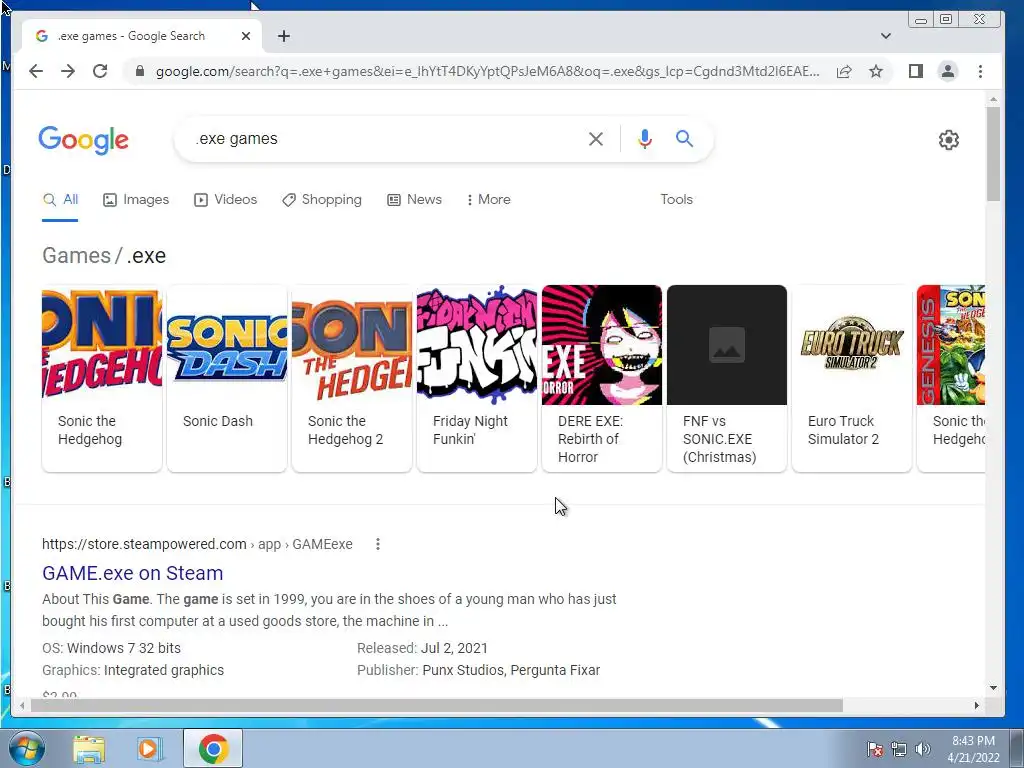
Task: Click the horizontal scrollbar right arrow
Action: (977, 705)
